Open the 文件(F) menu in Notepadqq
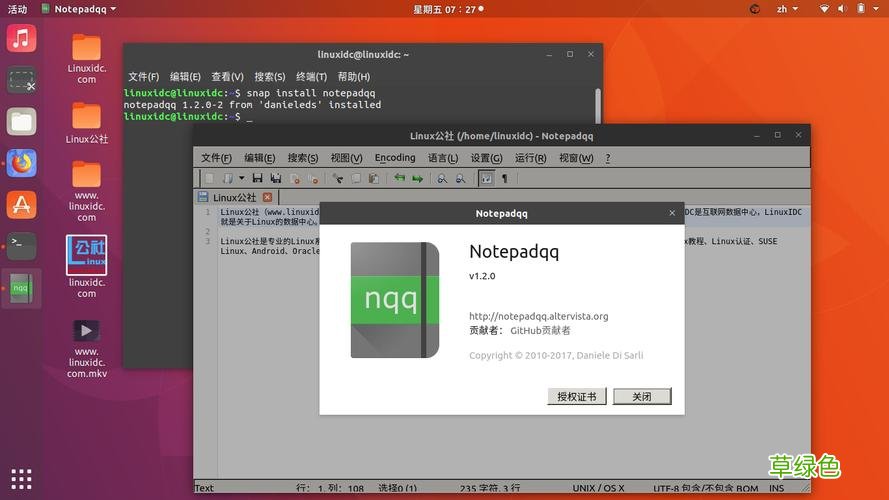 [x=216, y=158]
